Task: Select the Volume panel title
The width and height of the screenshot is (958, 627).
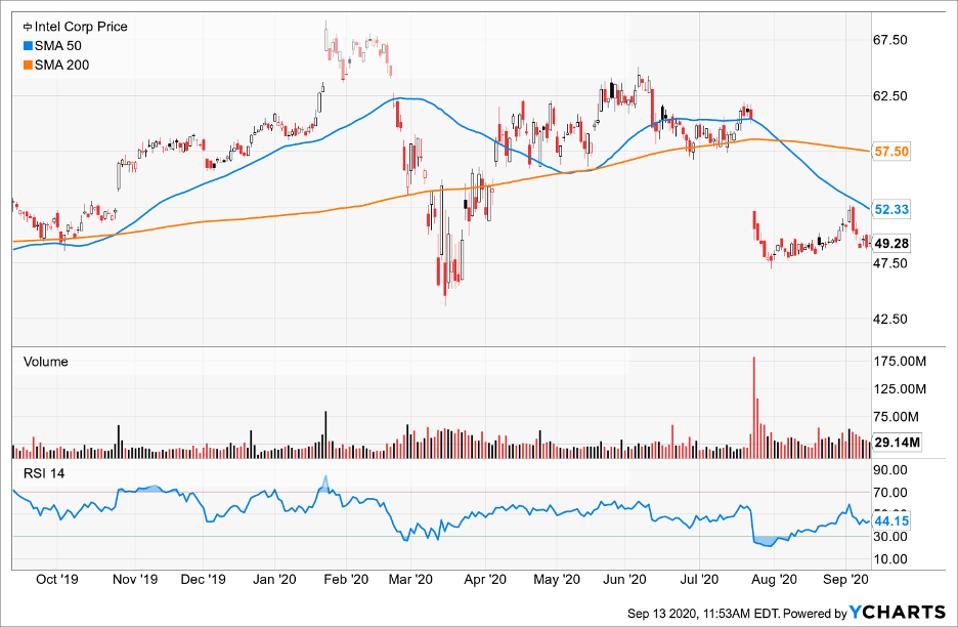Action: click(x=45, y=362)
